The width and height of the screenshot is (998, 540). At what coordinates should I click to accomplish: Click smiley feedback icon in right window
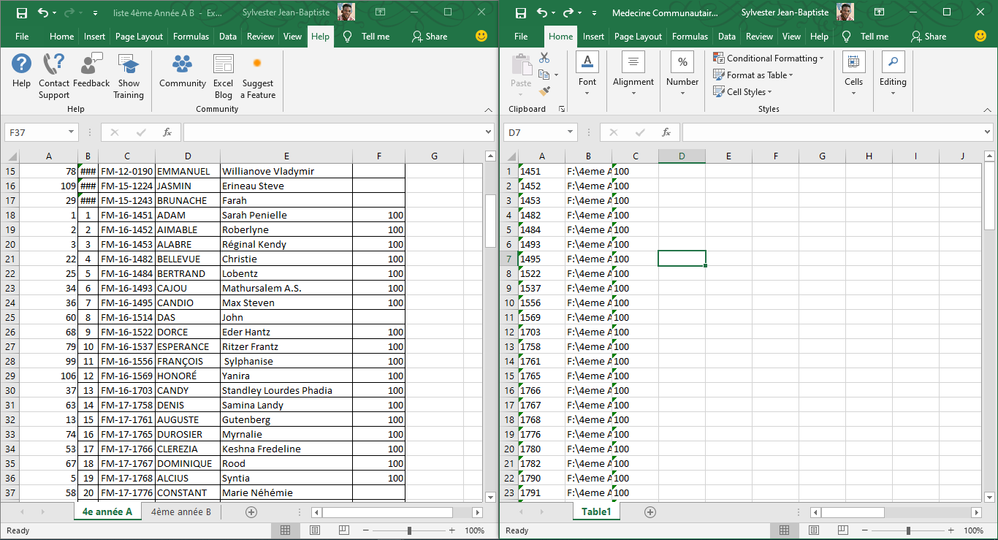pos(980,36)
